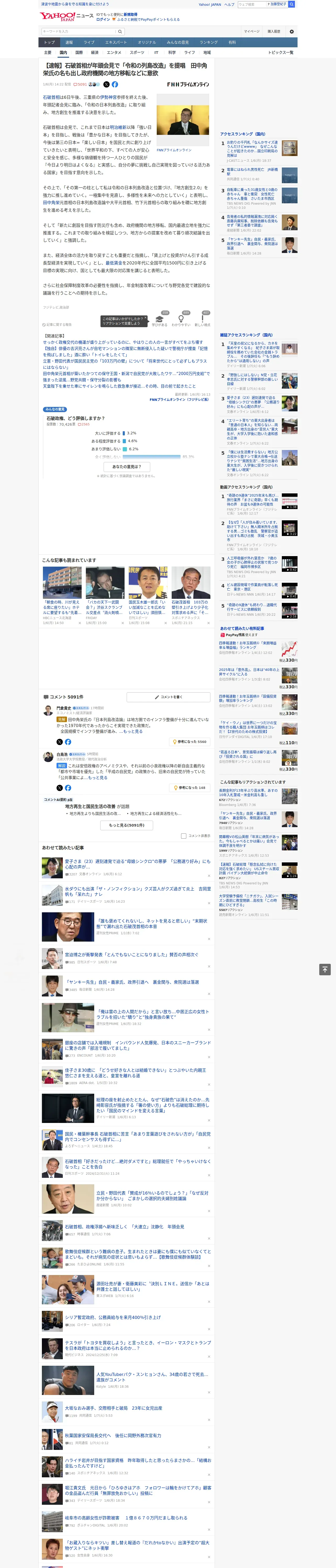Switch to スポーツ category tab
The width and height of the screenshot is (336, 1568).
click(x=137, y=52)
